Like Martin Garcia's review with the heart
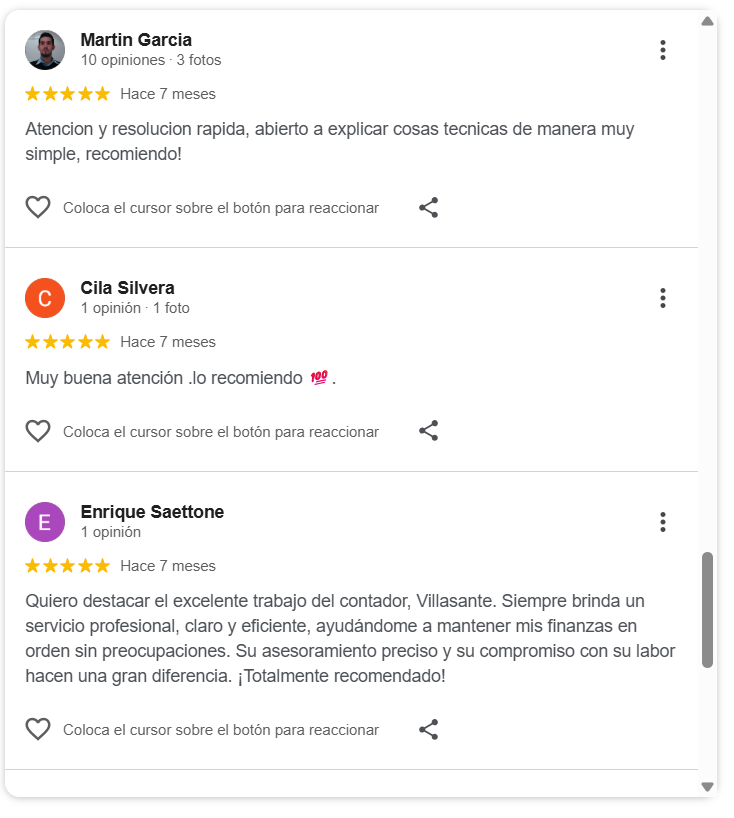734x818 pixels. pyautogui.click(x=38, y=208)
